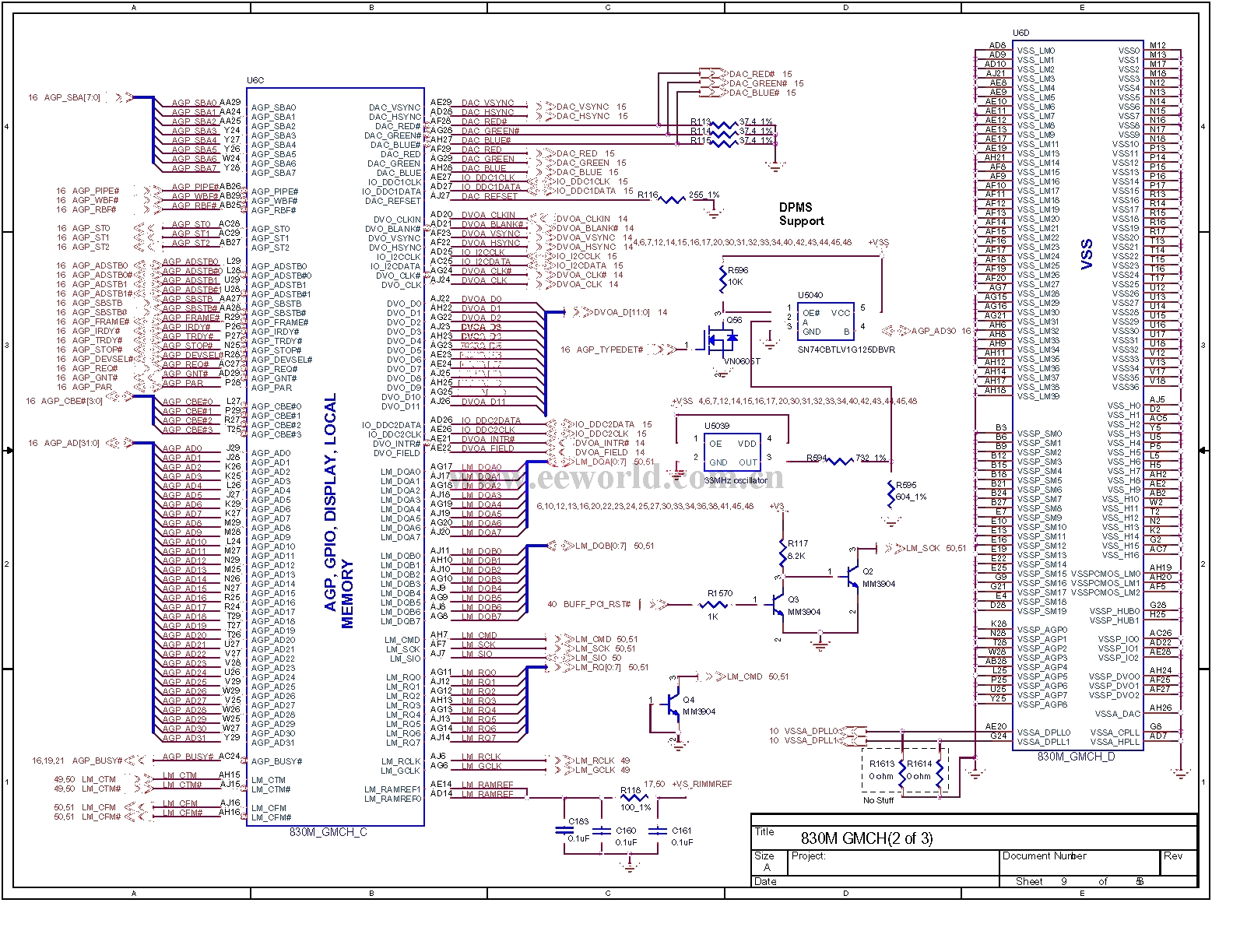The width and height of the screenshot is (1233, 952).
Task: Click the No Stuff note text
Action: click(878, 800)
